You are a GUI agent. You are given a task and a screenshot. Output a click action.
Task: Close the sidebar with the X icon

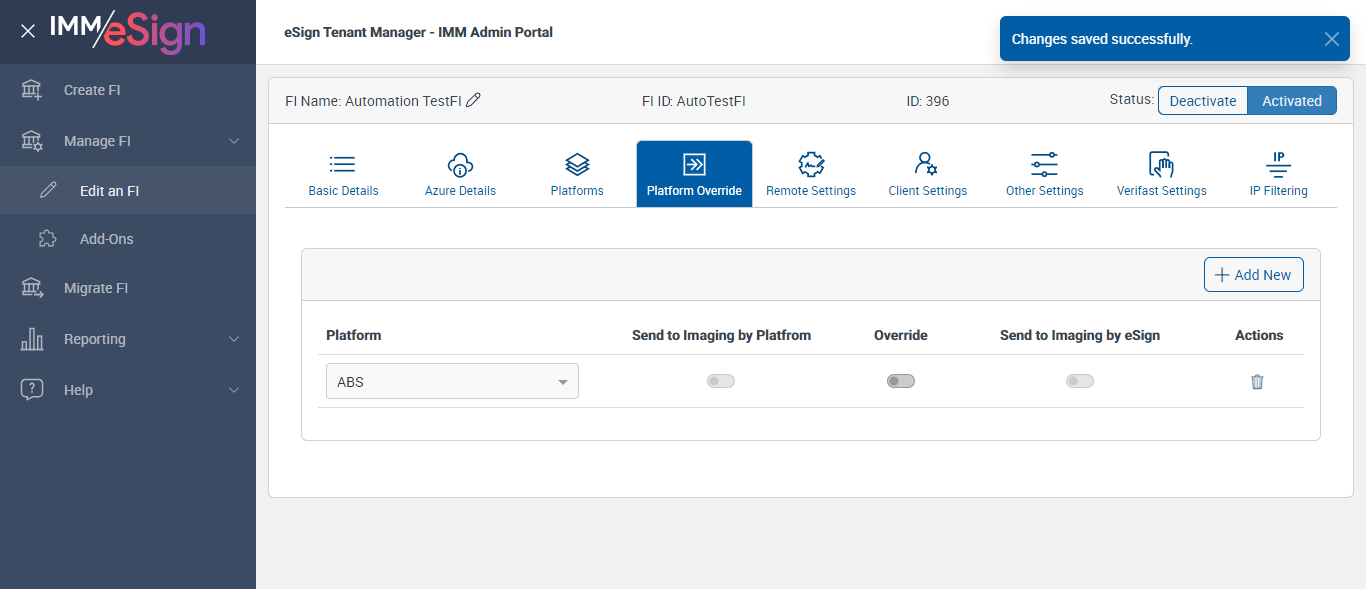tap(28, 31)
